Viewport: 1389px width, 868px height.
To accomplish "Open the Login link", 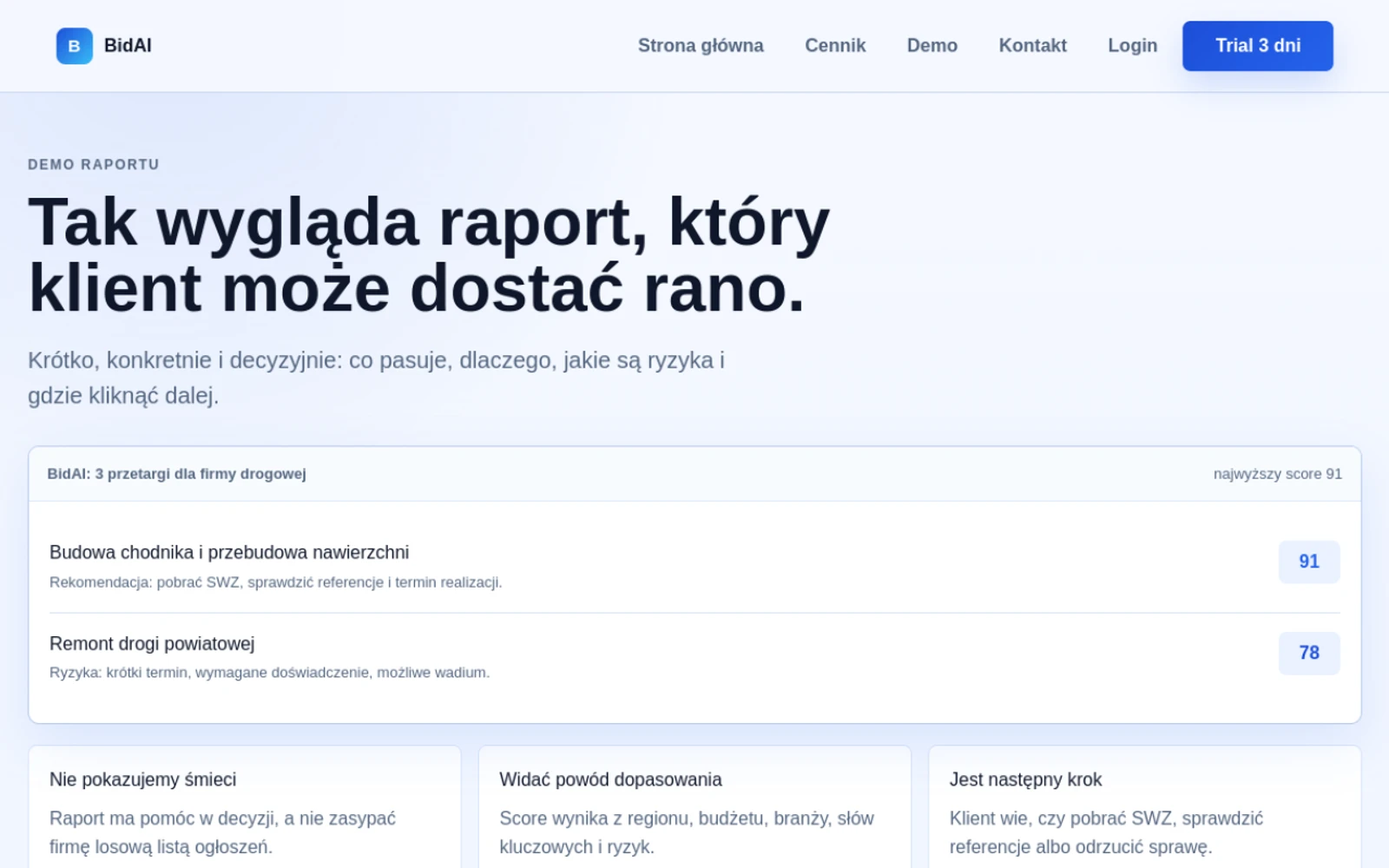I will [1132, 46].
